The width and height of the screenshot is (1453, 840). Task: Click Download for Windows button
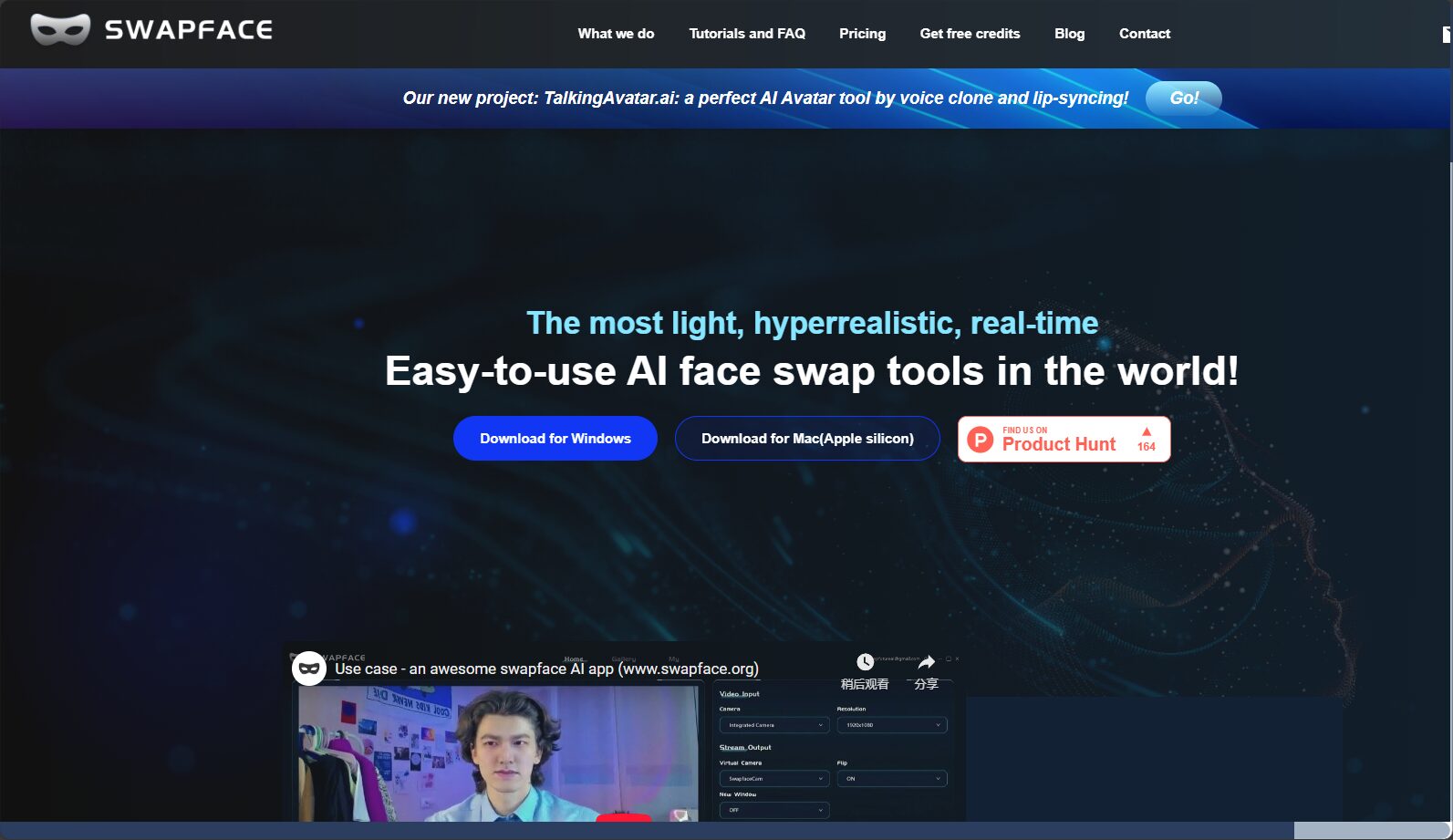[555, 438]
